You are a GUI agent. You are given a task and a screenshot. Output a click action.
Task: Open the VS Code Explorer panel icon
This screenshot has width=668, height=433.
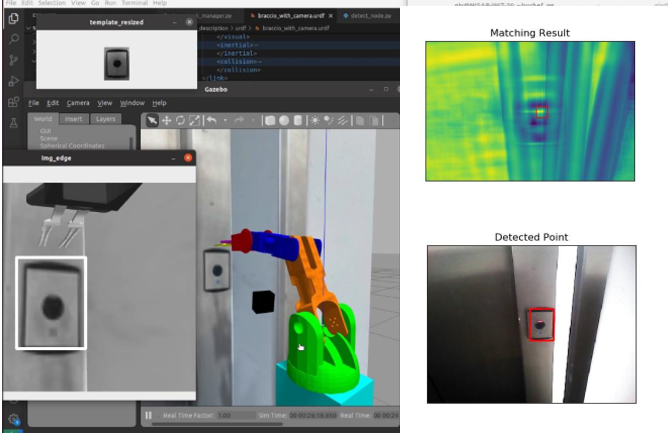click(14, 18)
